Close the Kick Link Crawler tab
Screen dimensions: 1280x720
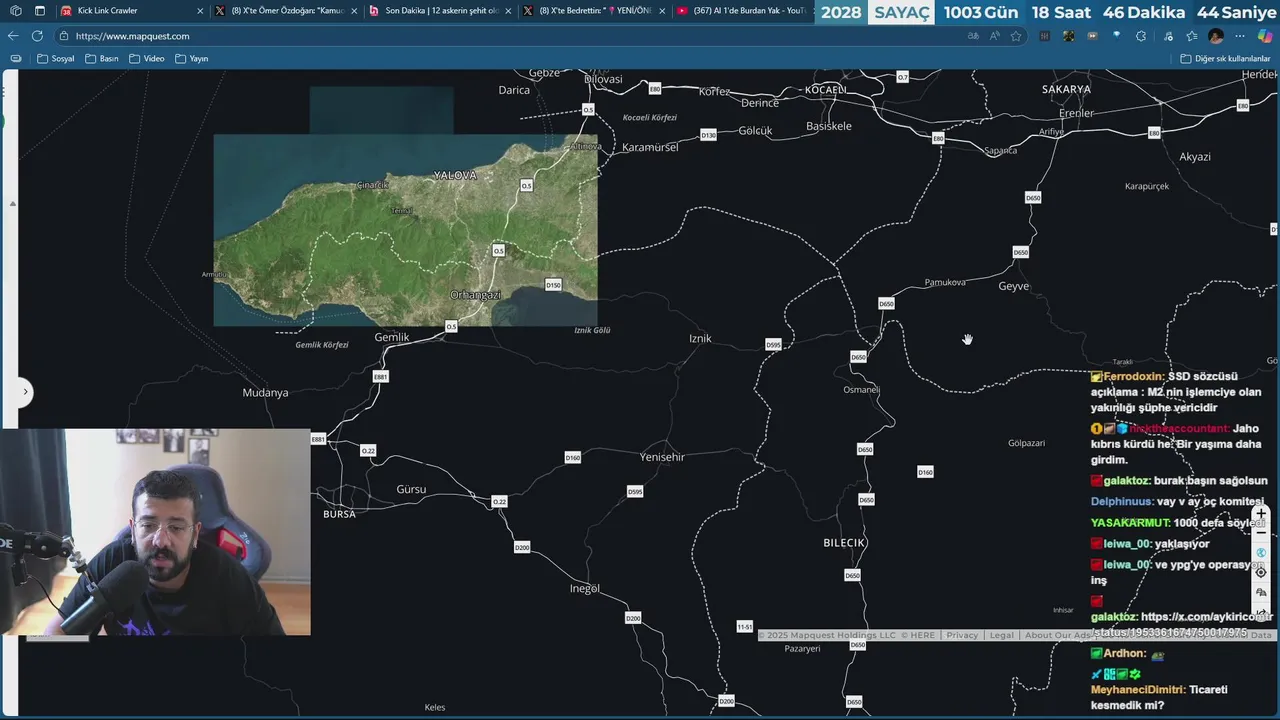point(200,11)
